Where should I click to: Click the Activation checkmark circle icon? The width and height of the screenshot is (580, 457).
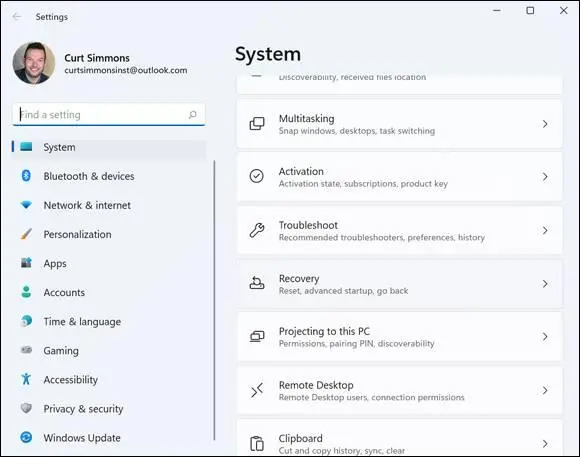(x=256, y=177)
